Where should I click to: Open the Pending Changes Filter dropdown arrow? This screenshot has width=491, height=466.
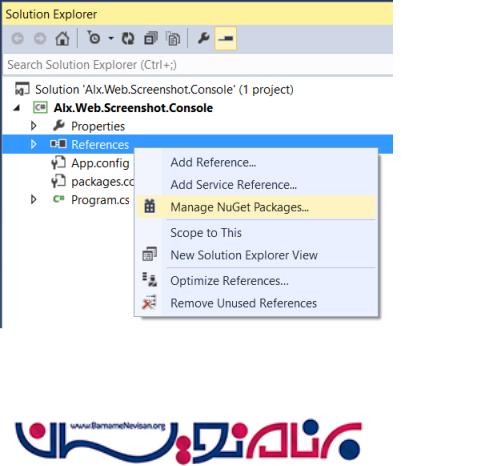[111, 38]
